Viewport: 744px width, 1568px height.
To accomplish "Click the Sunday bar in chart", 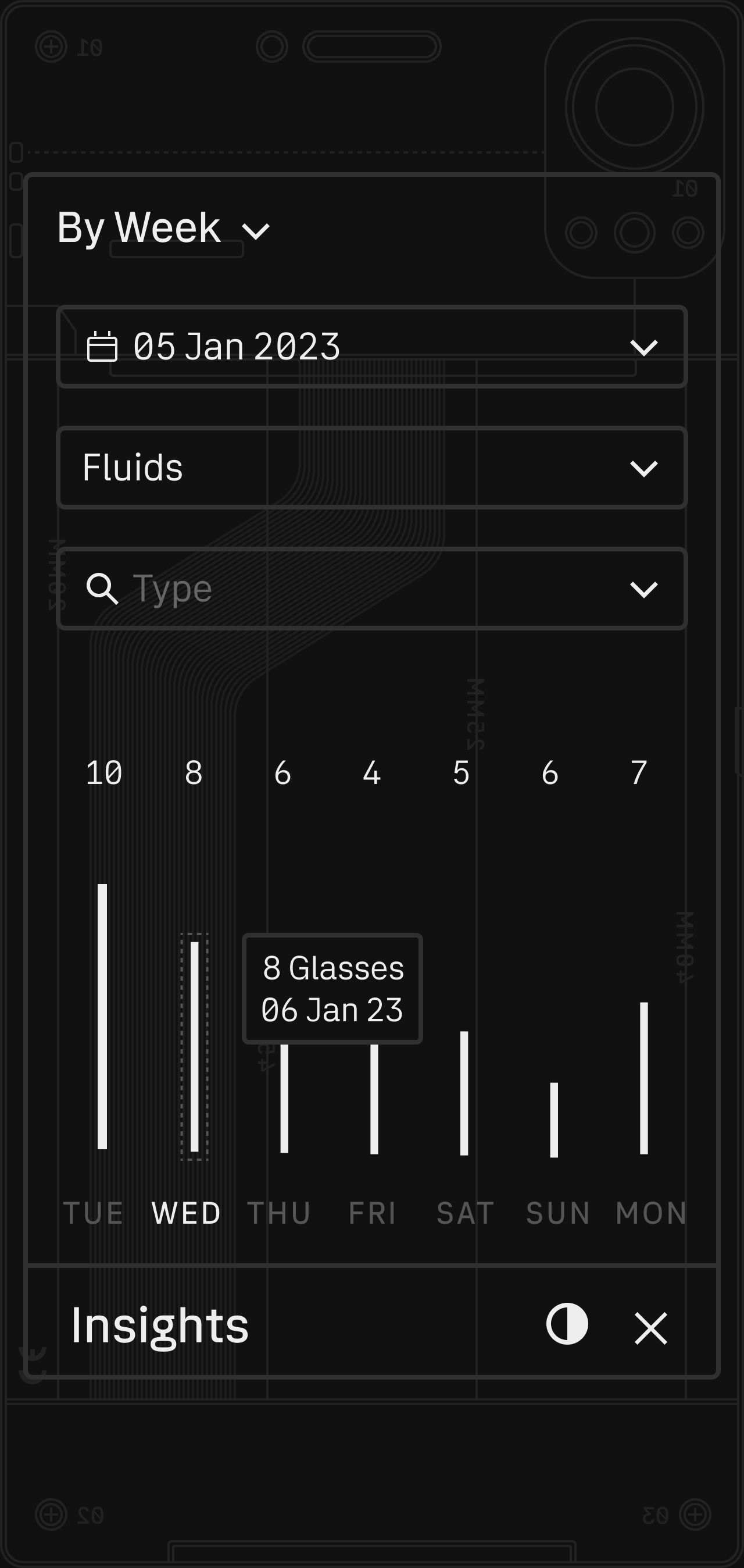I will tap(554, 1120).
